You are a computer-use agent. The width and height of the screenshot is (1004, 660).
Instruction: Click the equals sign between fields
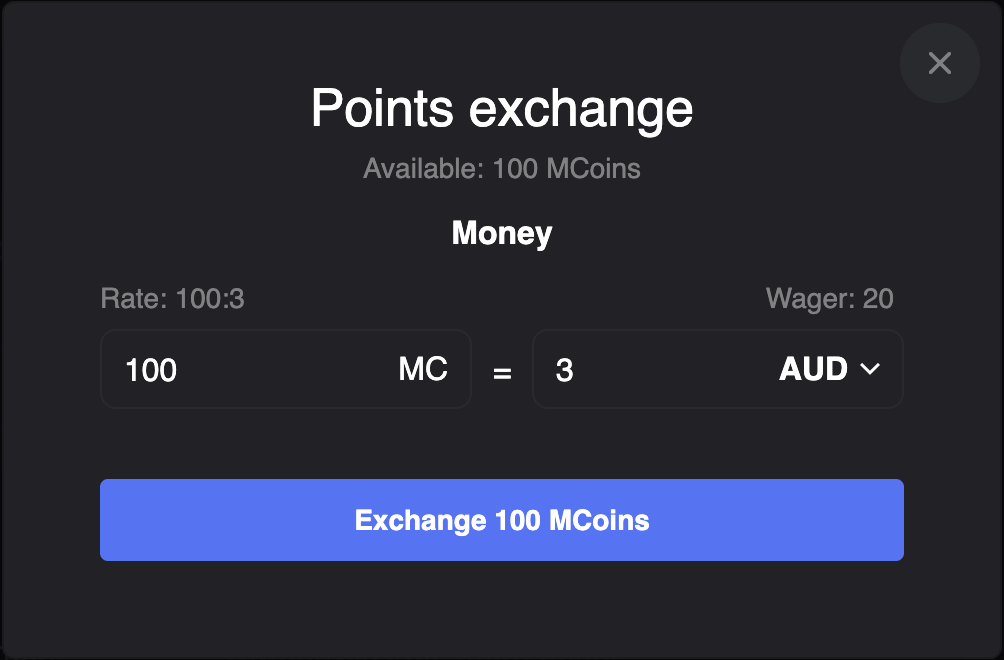(x=502, y=372)
